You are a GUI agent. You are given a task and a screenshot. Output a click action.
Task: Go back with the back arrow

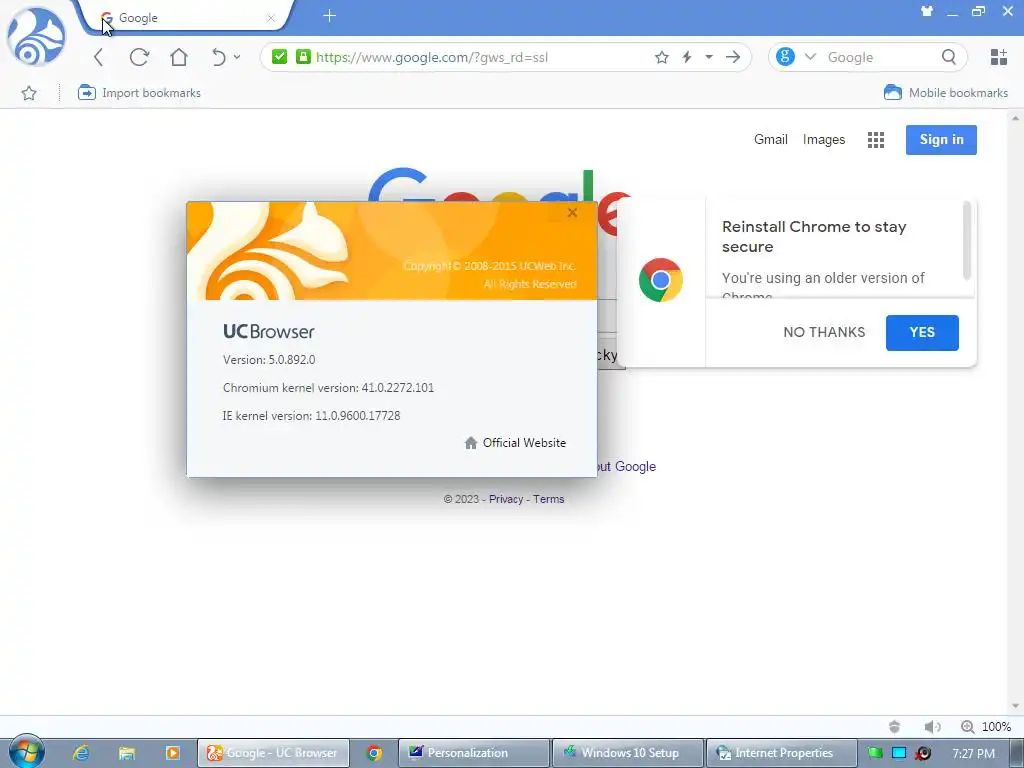(x=99, y=57)
